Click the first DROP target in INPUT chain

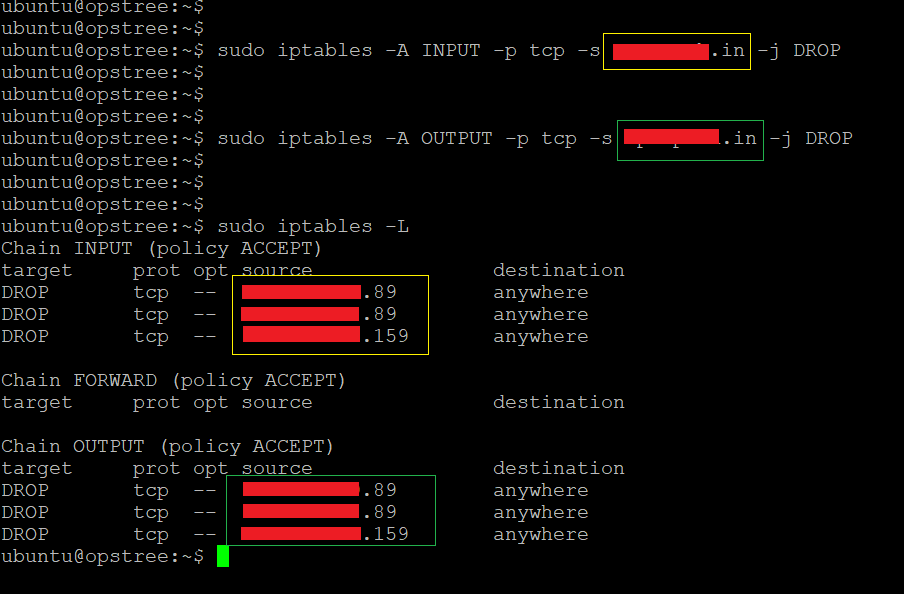[x=25, y=292]
